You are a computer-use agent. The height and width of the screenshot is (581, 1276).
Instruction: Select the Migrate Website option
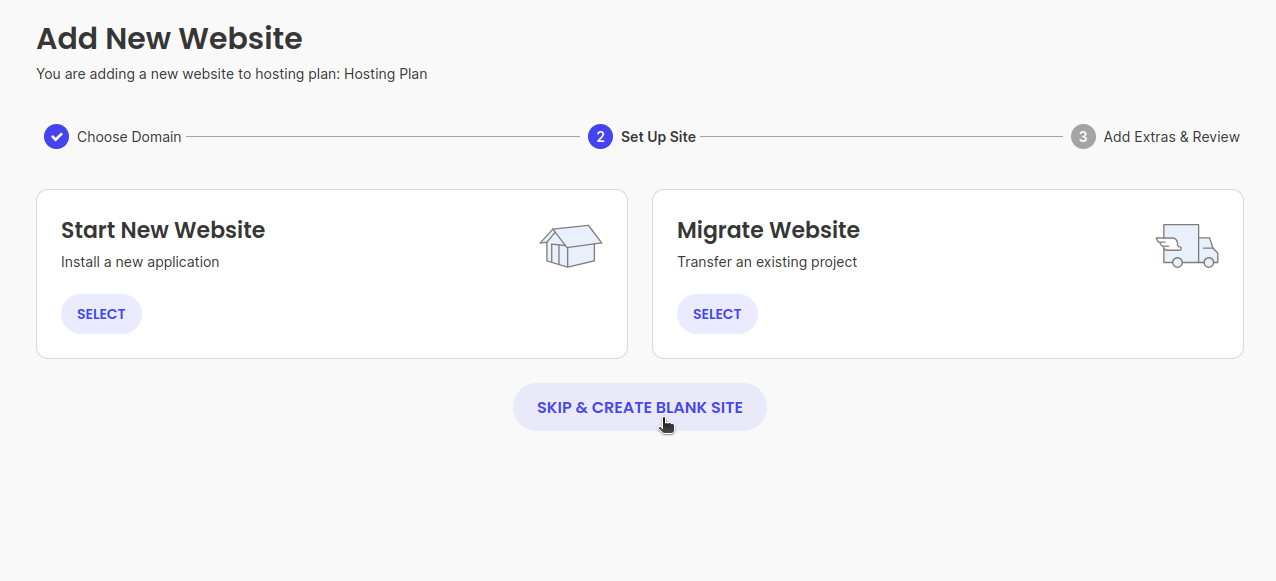(717, 314)
